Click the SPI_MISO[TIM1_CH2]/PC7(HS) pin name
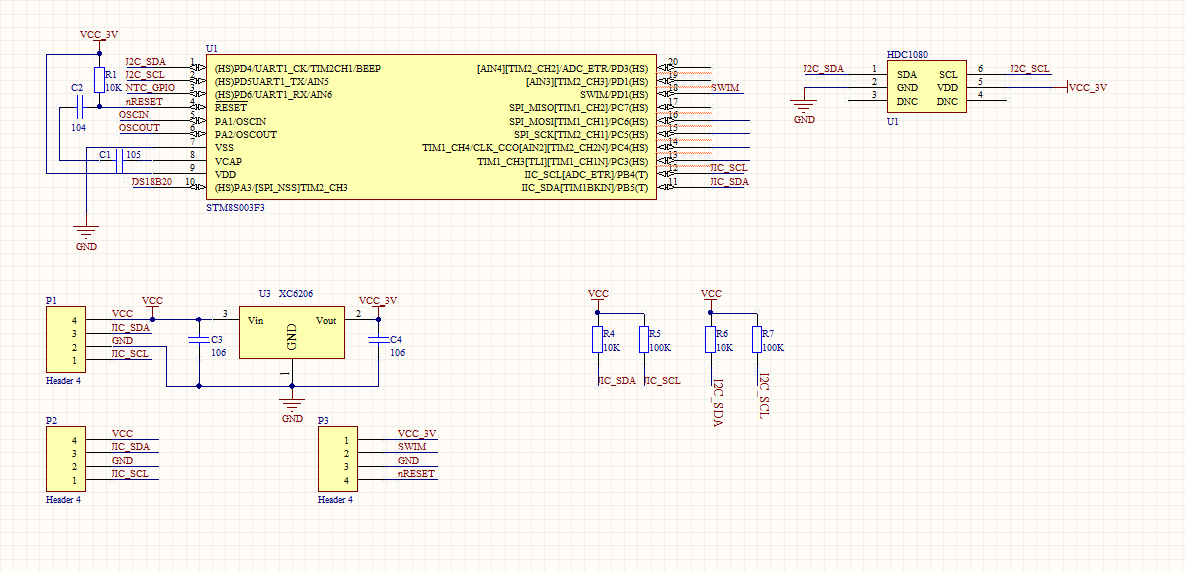The image size is (1185, 572). pos(579,108)
